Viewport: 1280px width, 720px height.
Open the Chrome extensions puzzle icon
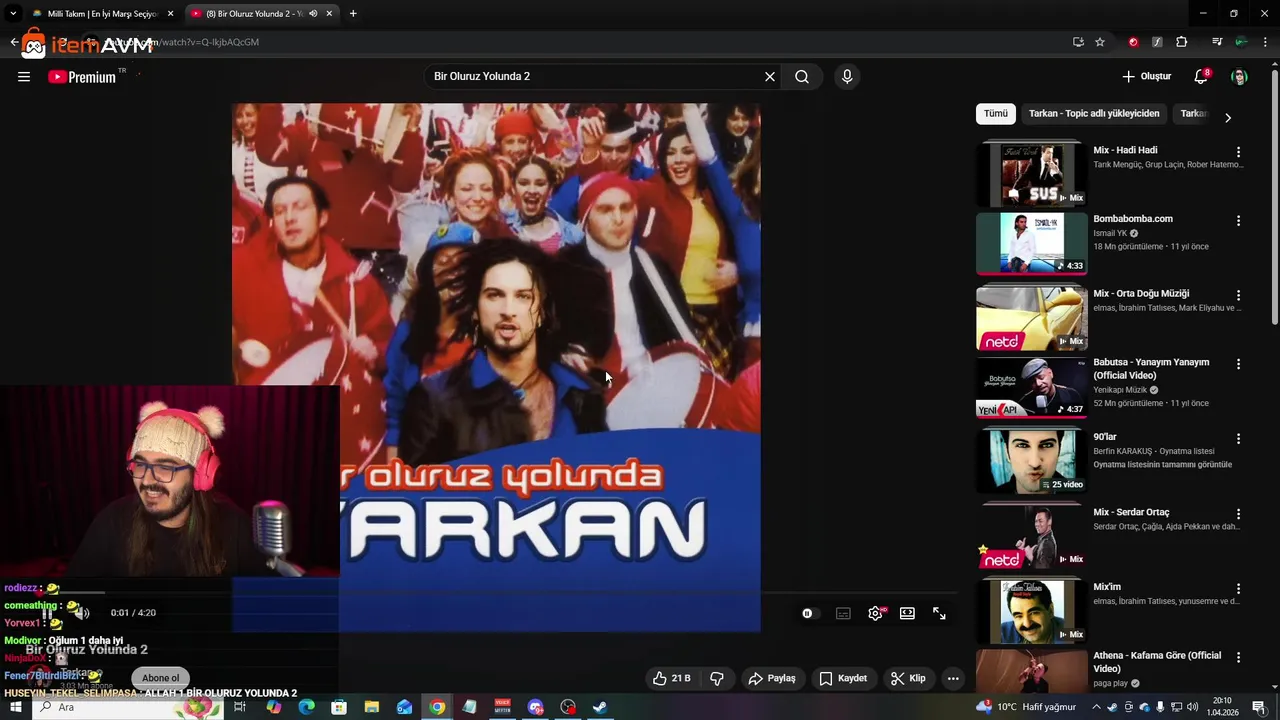(1182, 42)
